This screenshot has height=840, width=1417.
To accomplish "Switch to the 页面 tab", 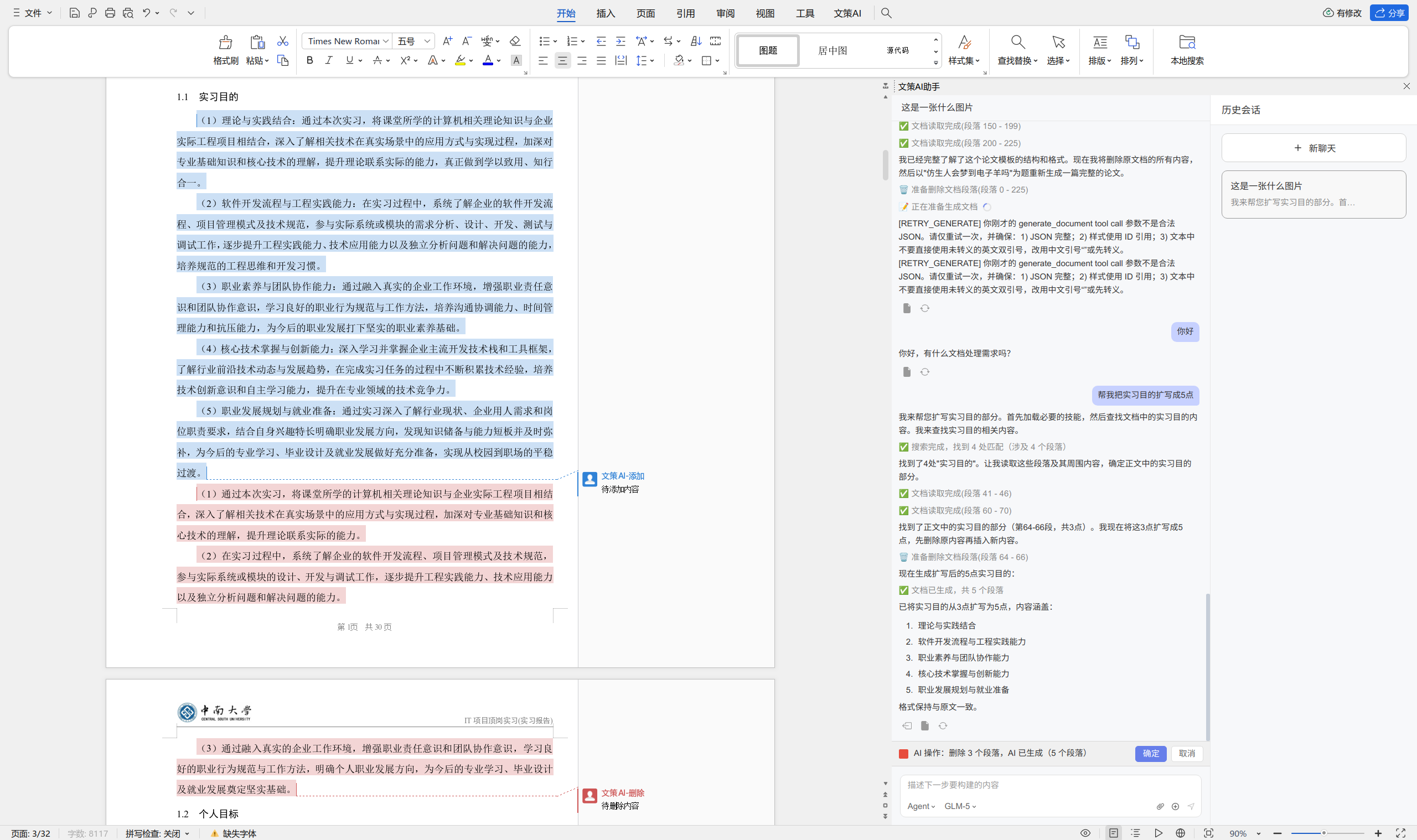I will [645, 13].
